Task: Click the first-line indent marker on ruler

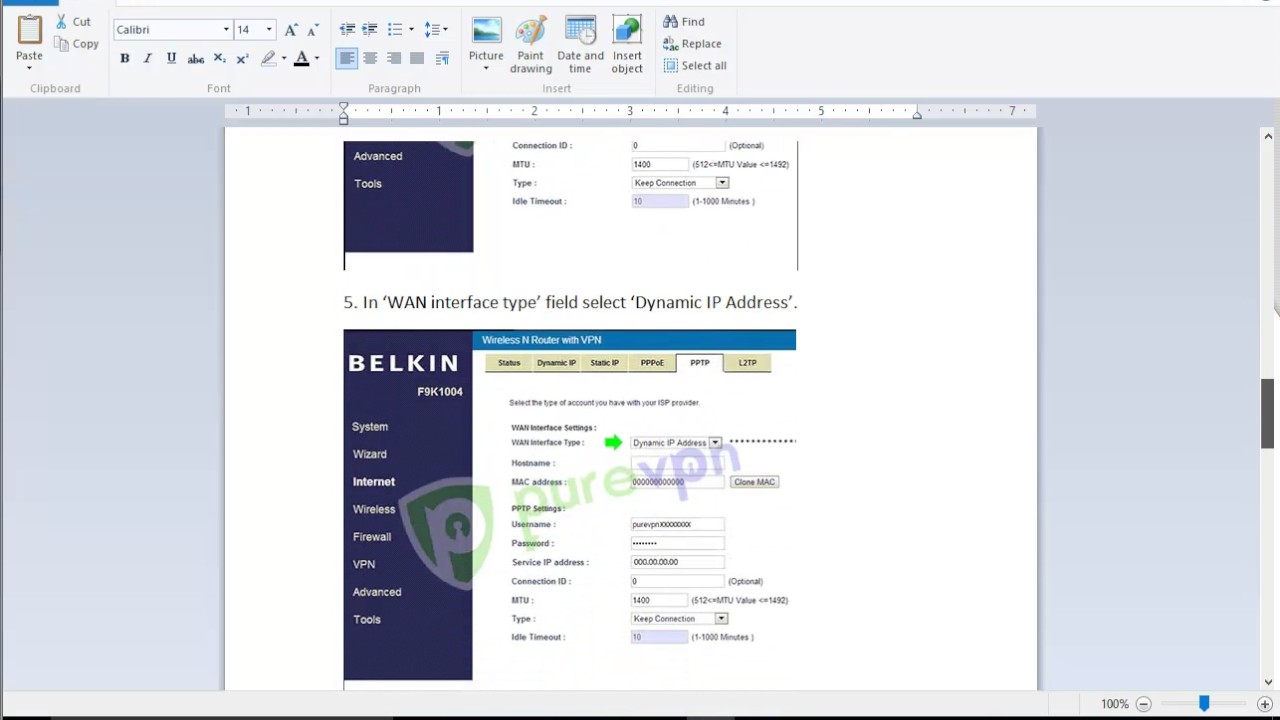Action: tap(343, 106)
